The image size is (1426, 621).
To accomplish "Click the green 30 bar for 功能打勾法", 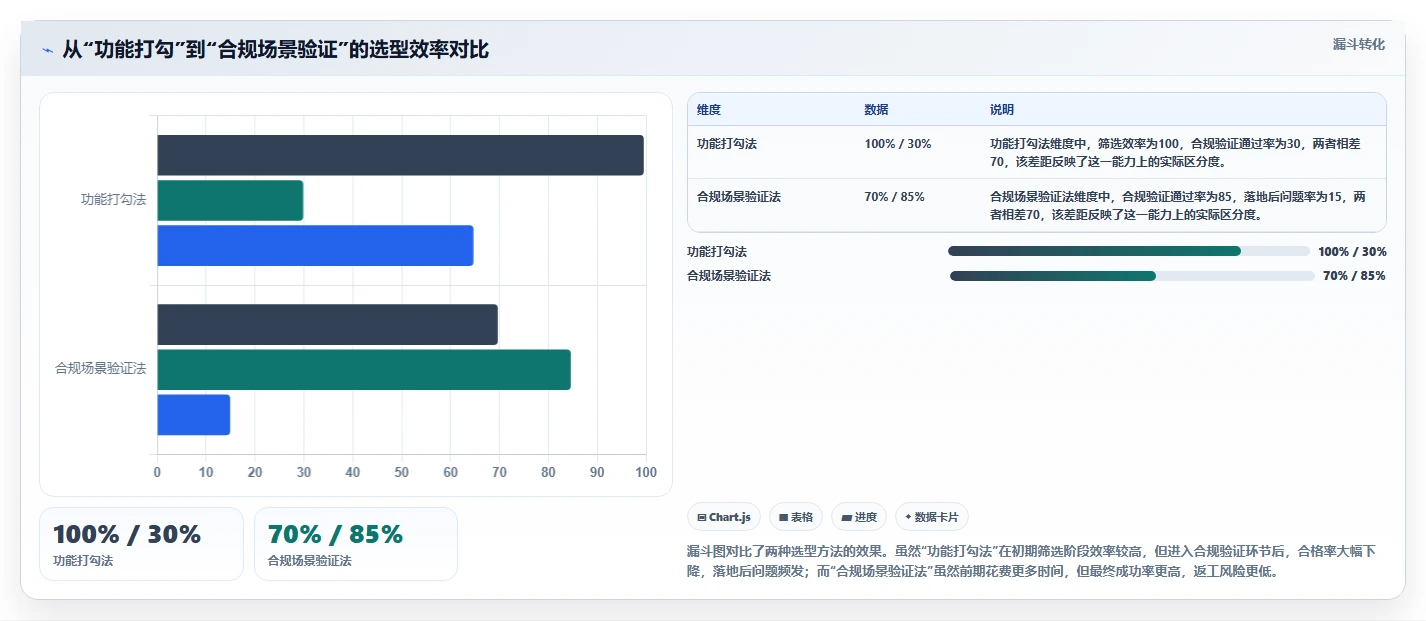I will click(x=230, y=200).
